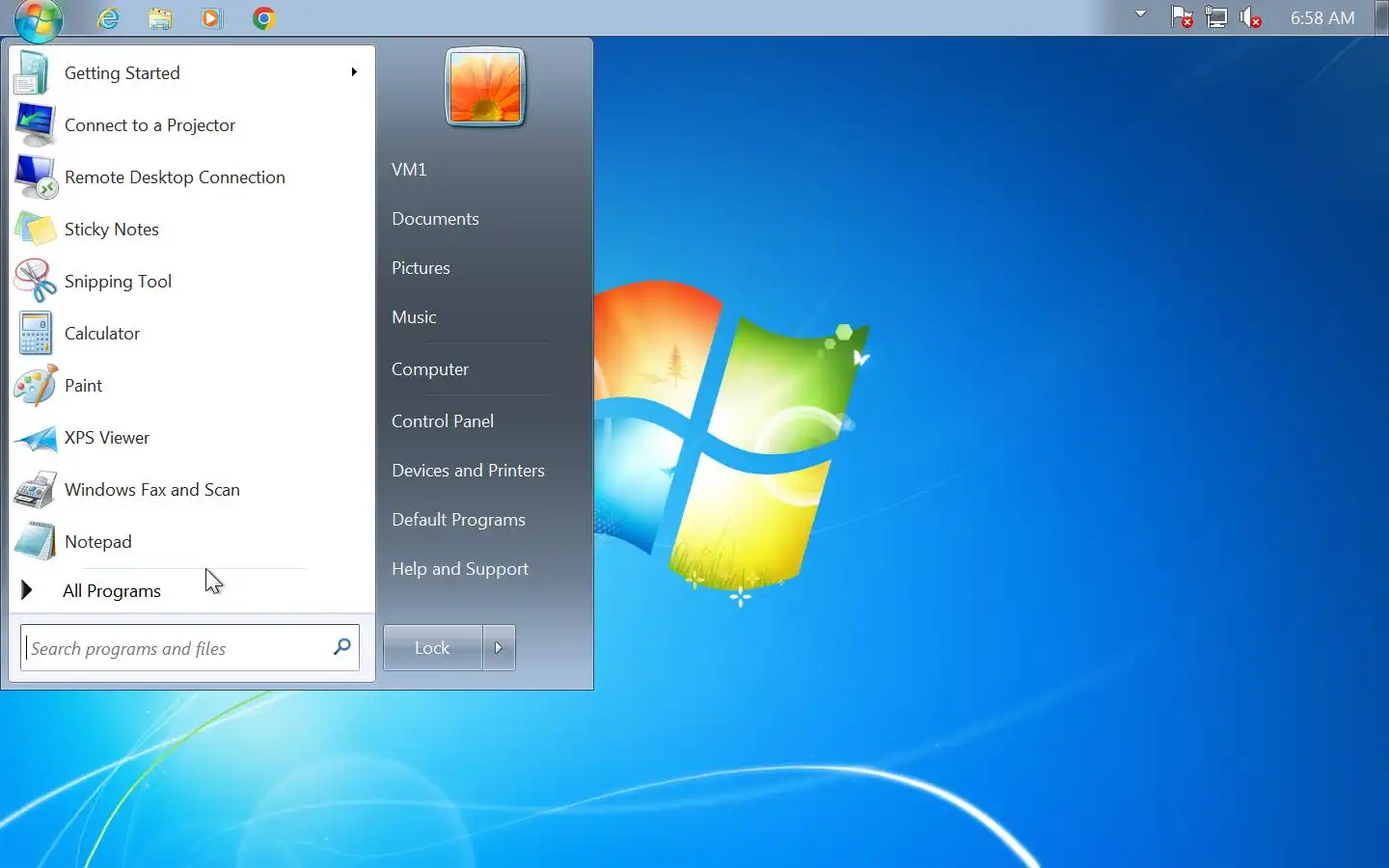
Task: Click the network status tray icon
Action: pyautogui.click(x=1216, y=17)
